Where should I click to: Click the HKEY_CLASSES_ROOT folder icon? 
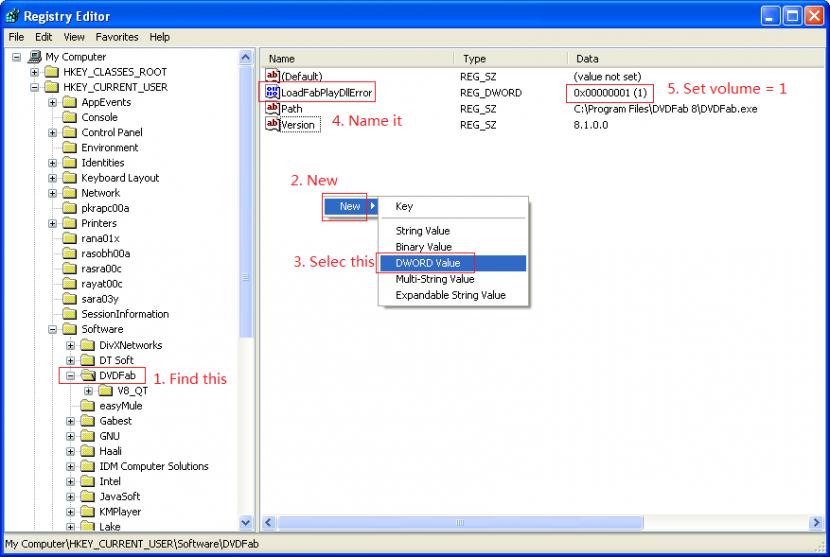pyautogui.click(x=52, y=72)
